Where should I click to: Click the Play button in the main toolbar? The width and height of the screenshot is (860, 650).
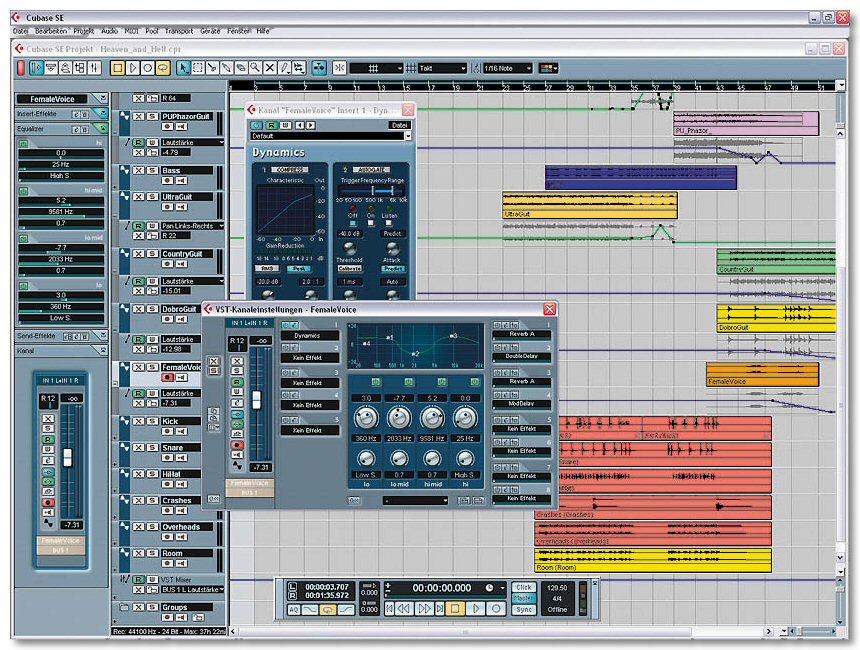132,68
